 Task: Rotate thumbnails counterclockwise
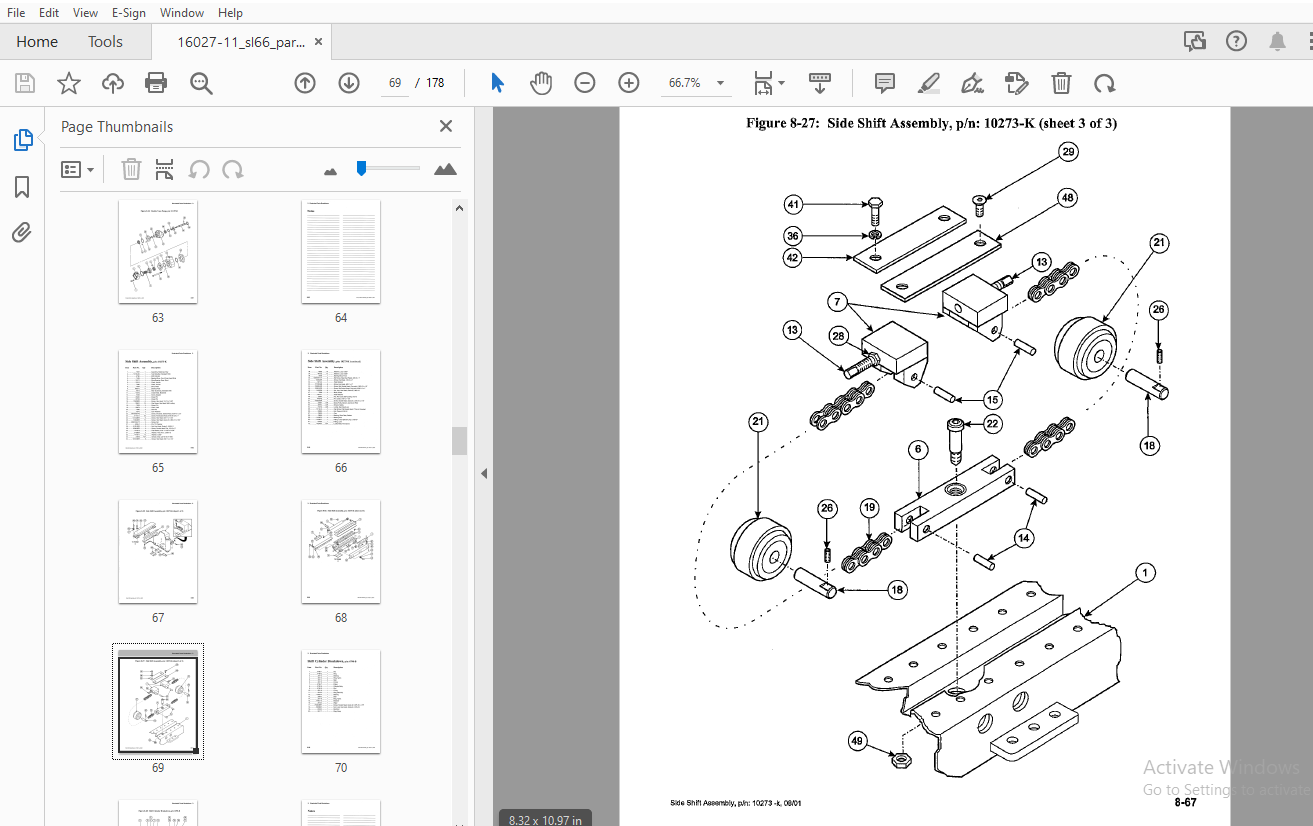click(x=199, y=170)
